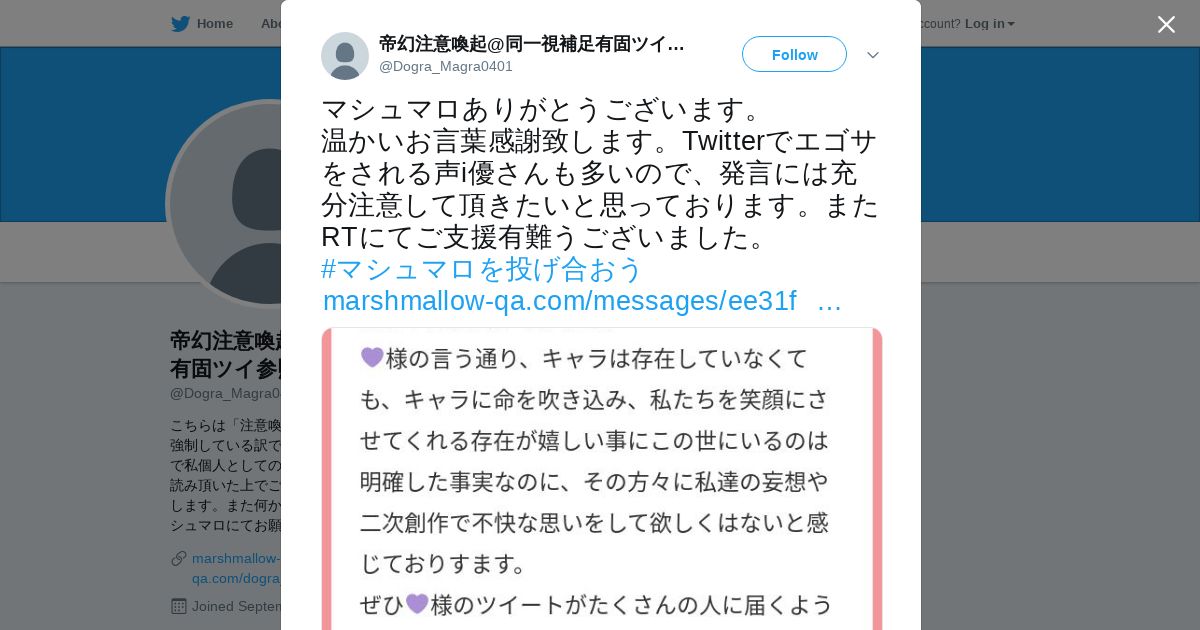Open the profile's marshmallow-qa.com website link
Screen dimensions: 1200x630
pyautogui.click(x=236, y=568)
